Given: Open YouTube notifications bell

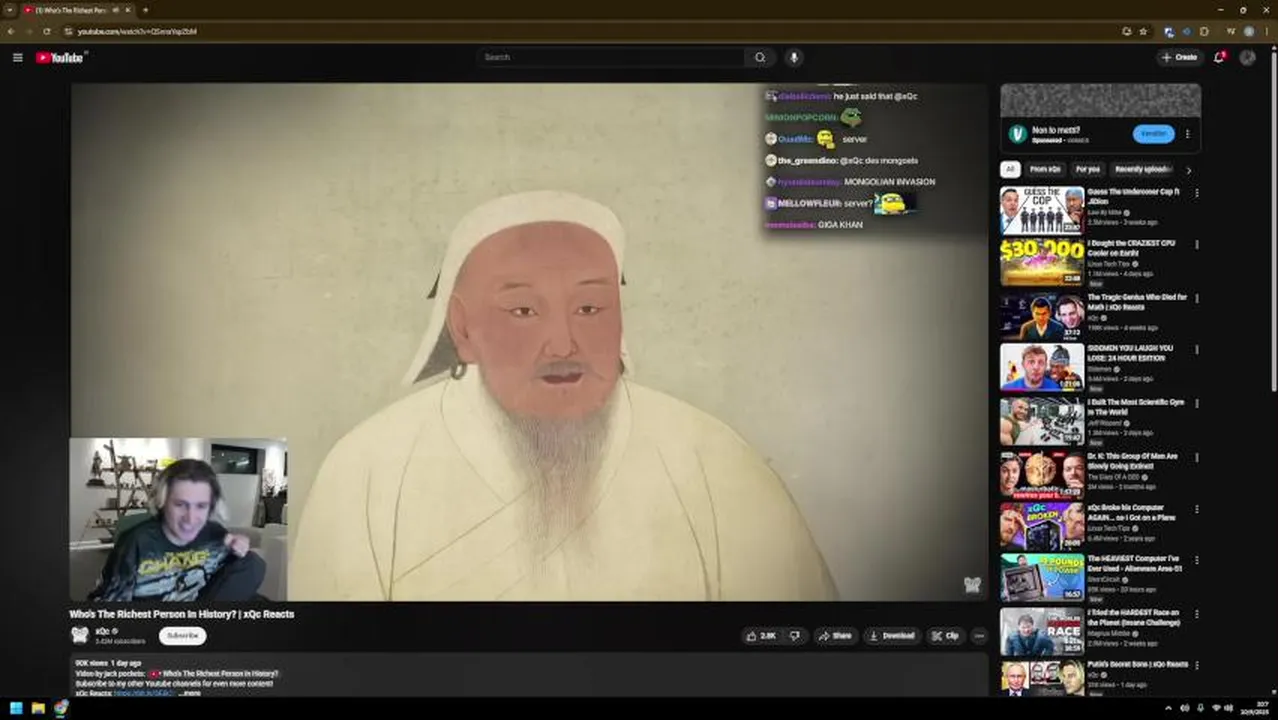Looking at the screenshot, I should click(1219, 57).
